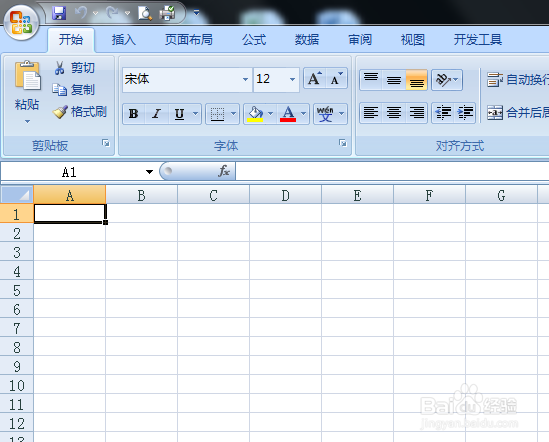
Task: Open the 字体 dialog launcher
Action: pyautogui.click(x=343, y=143)
